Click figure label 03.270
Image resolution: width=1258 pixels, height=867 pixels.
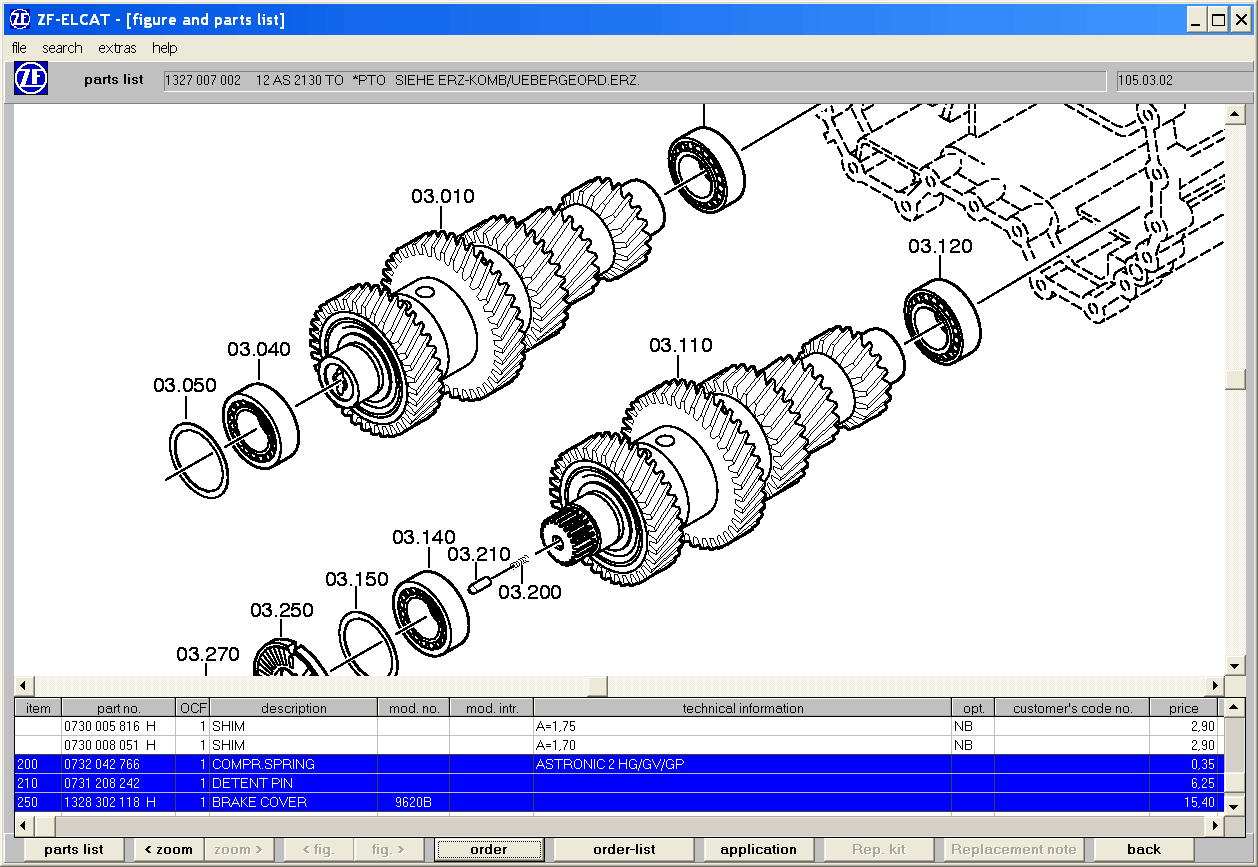pyautogui.click(x=208, y=654)
